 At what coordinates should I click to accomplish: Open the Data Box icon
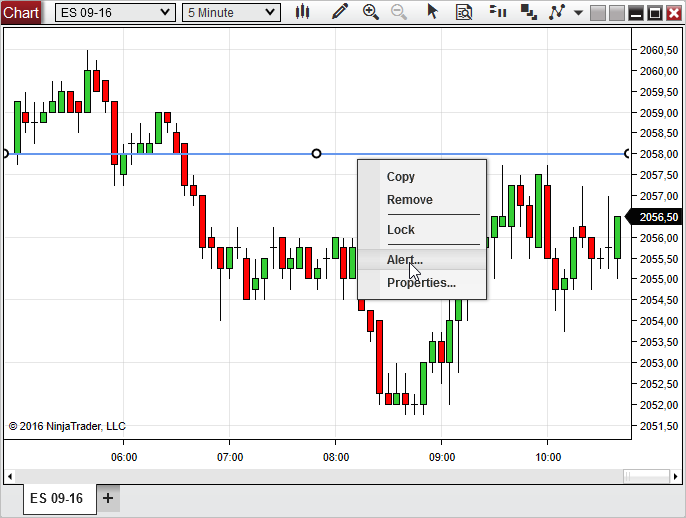click(463, 12)
